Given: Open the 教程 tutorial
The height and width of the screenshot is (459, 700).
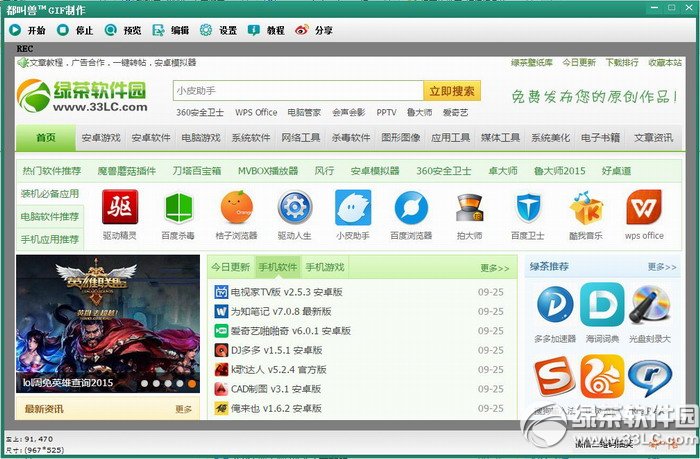Looking at the screenshot, I should (266, 30).
